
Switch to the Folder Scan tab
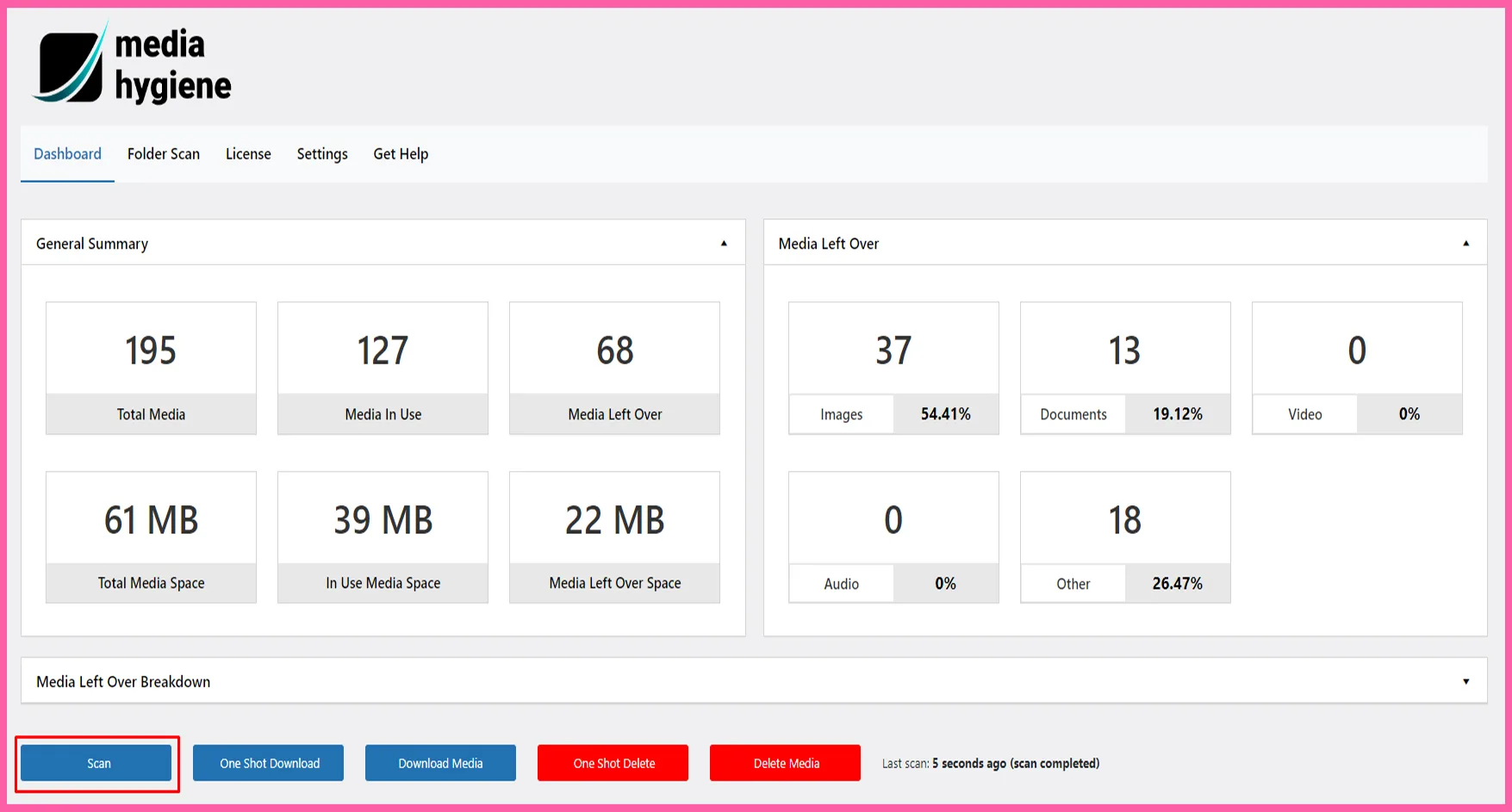164,154
